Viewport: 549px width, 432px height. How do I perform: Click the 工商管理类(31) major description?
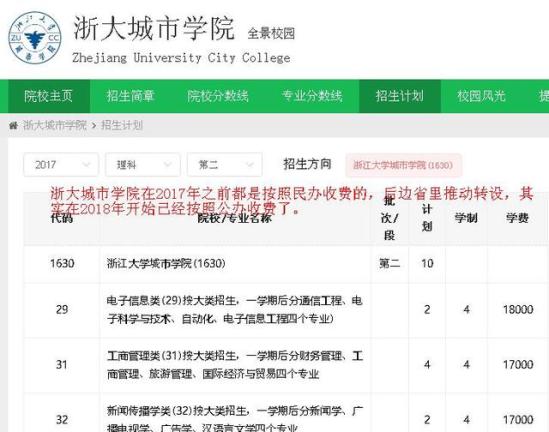tap(235, 365)
